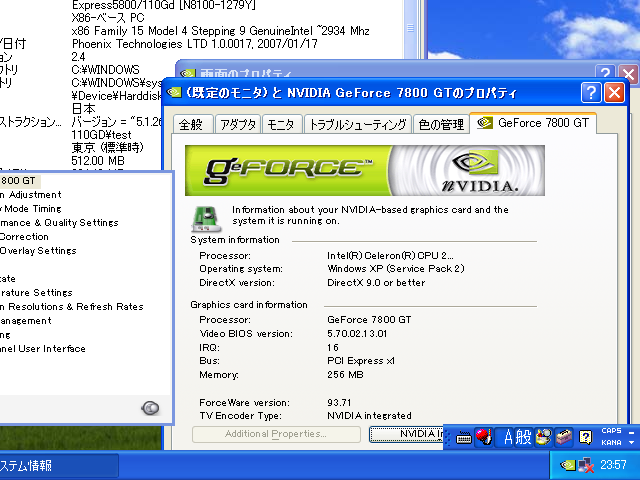The width and height of the screenshot is (640, 480).
Task: Click the NVIDIA tray icon in taskbar
Action: pos(567,465)
